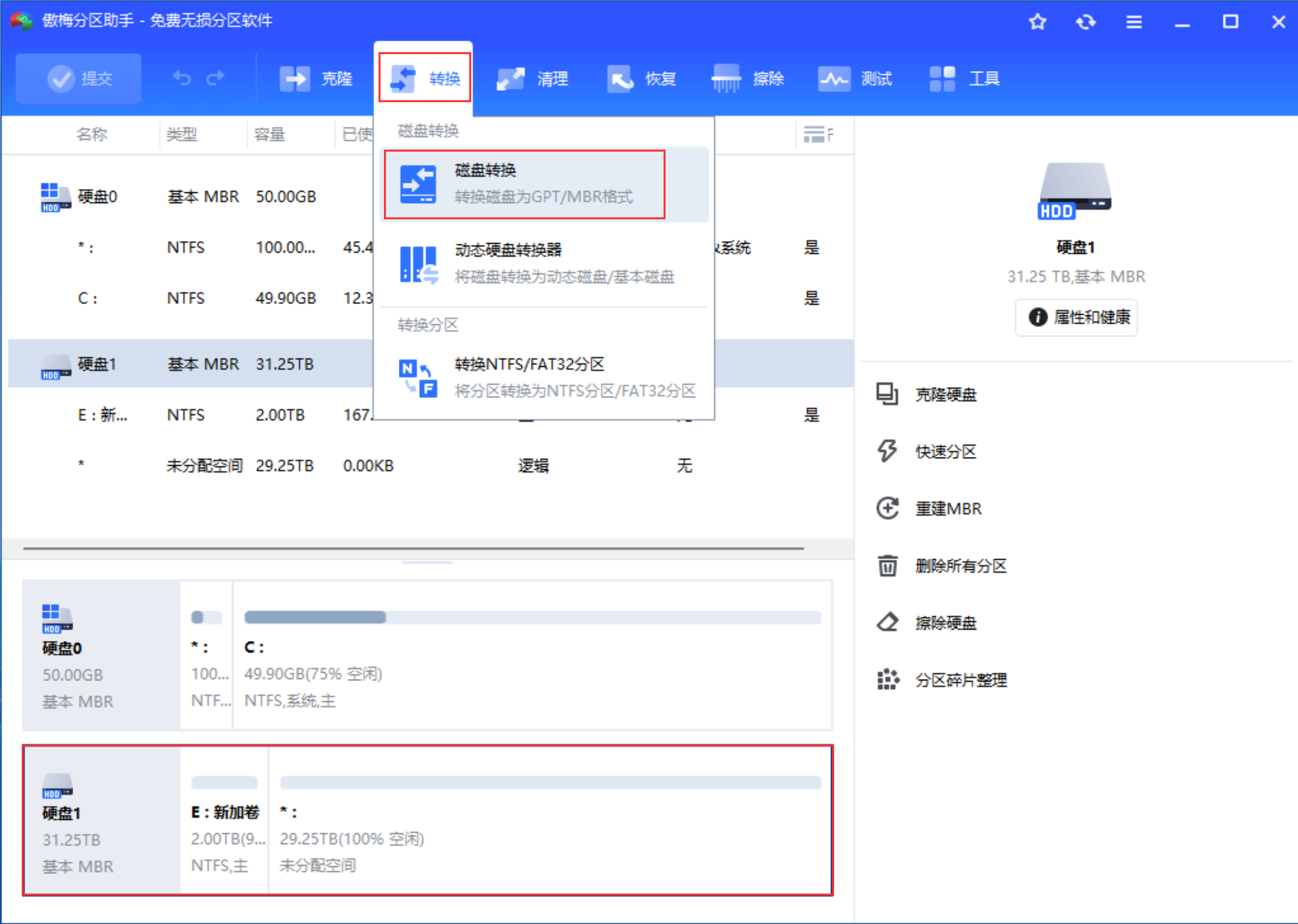Click the 类型 column header
Viewport: 1298px width, 924px height.
(181, 134)
